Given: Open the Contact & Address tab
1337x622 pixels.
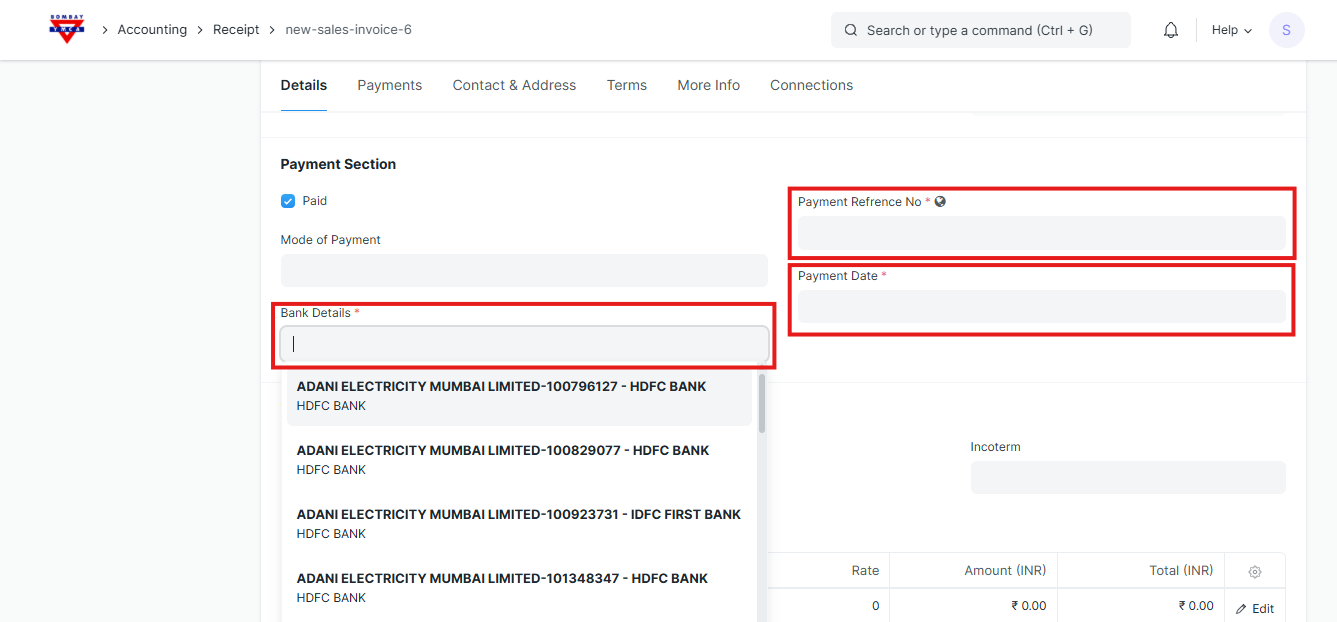Looking at the screenshot, I should pyautogui.click(x=514, y=85).
